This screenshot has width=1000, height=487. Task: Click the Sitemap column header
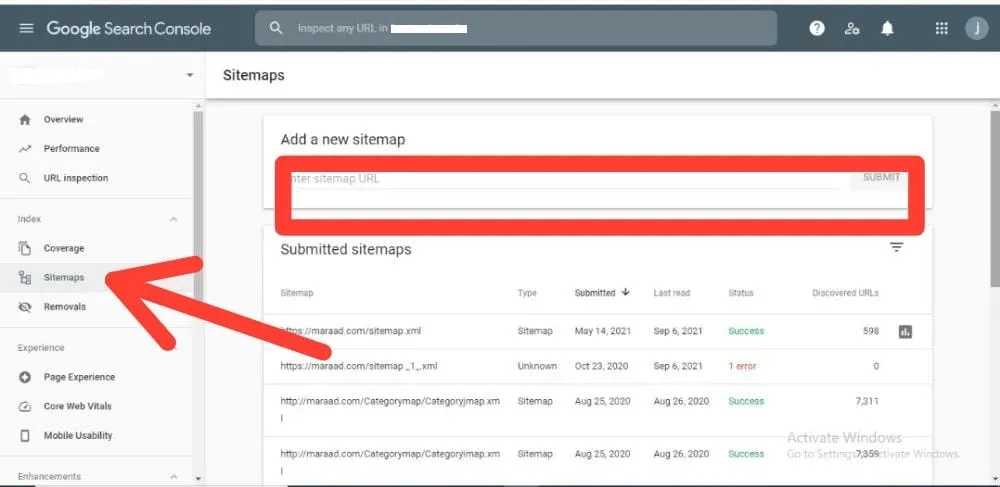pyautogui.click(x=297, y=293)
